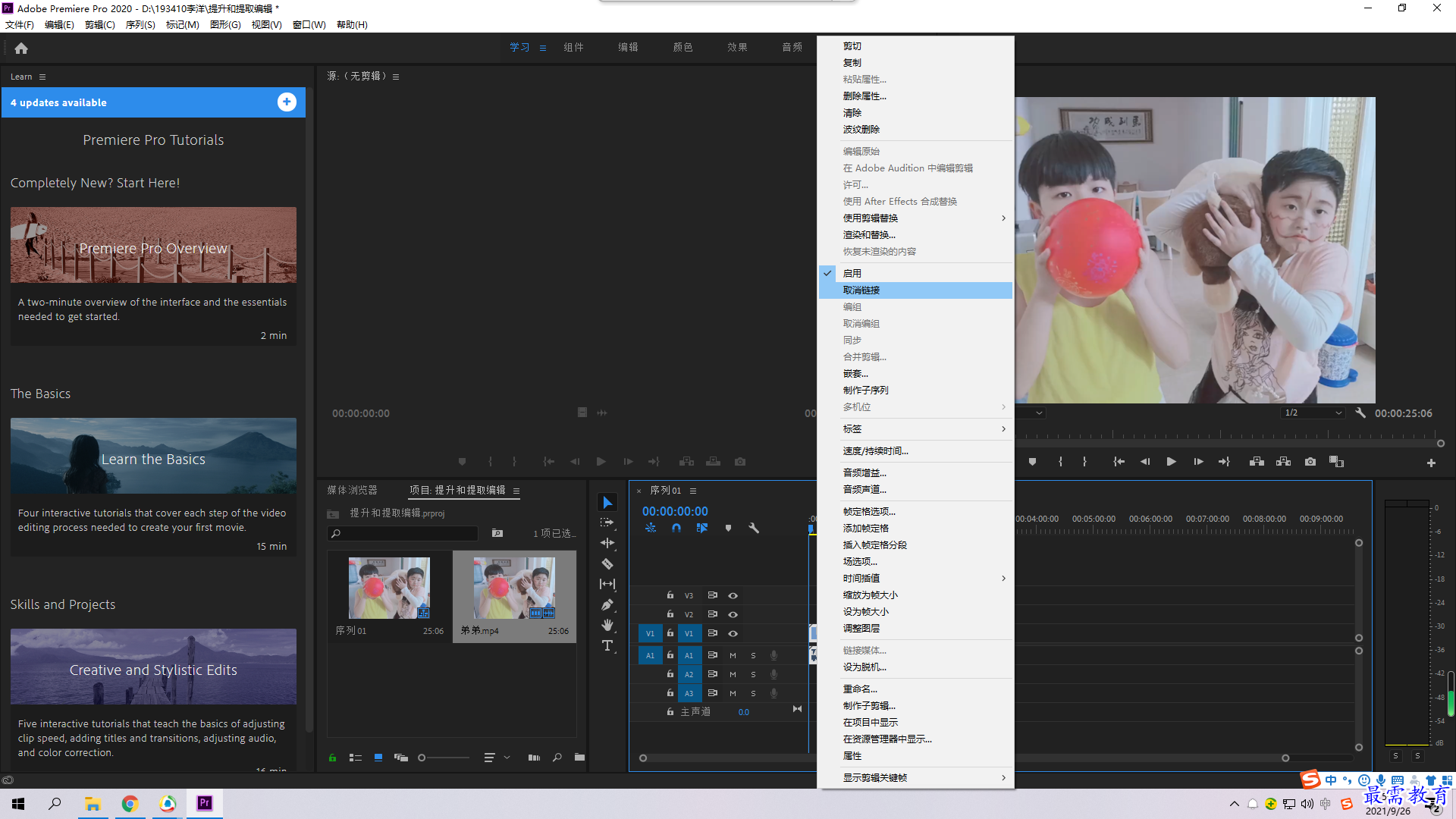Open the 1/2 playback resolution dropdown
Screen dimensions: 1456x819
click(x=1313, y=413)
